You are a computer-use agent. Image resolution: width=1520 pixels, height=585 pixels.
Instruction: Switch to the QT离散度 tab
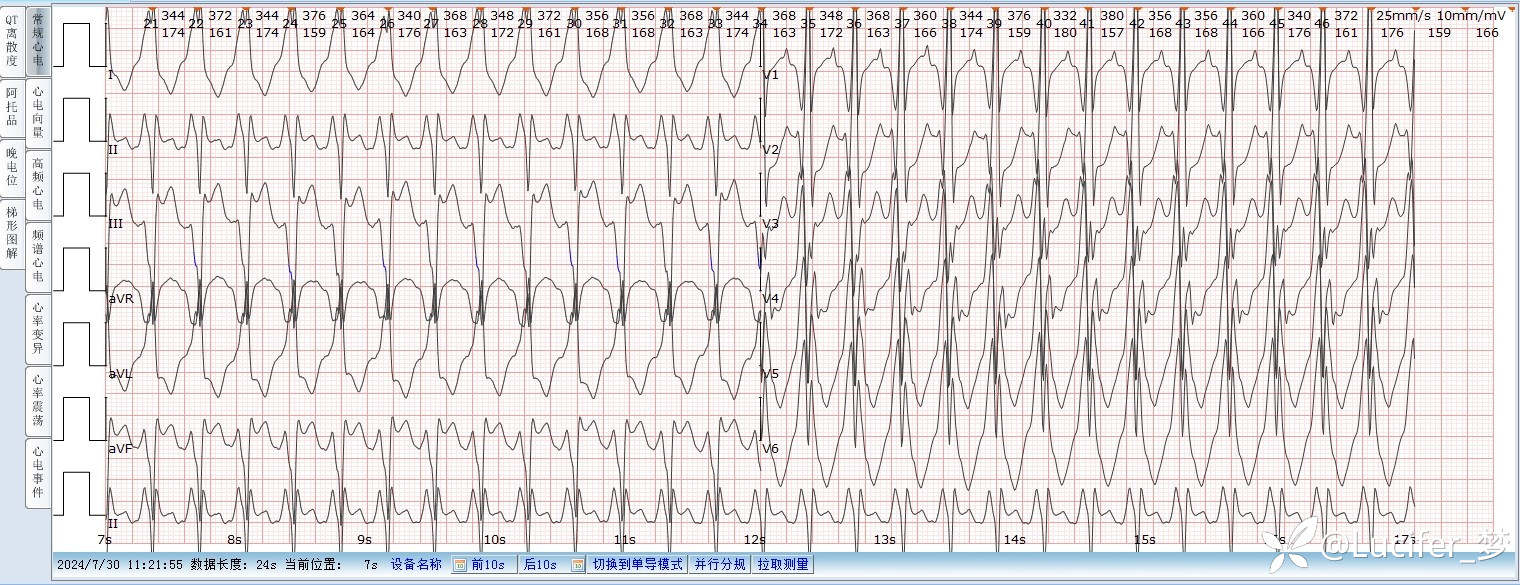pos(12,40)
